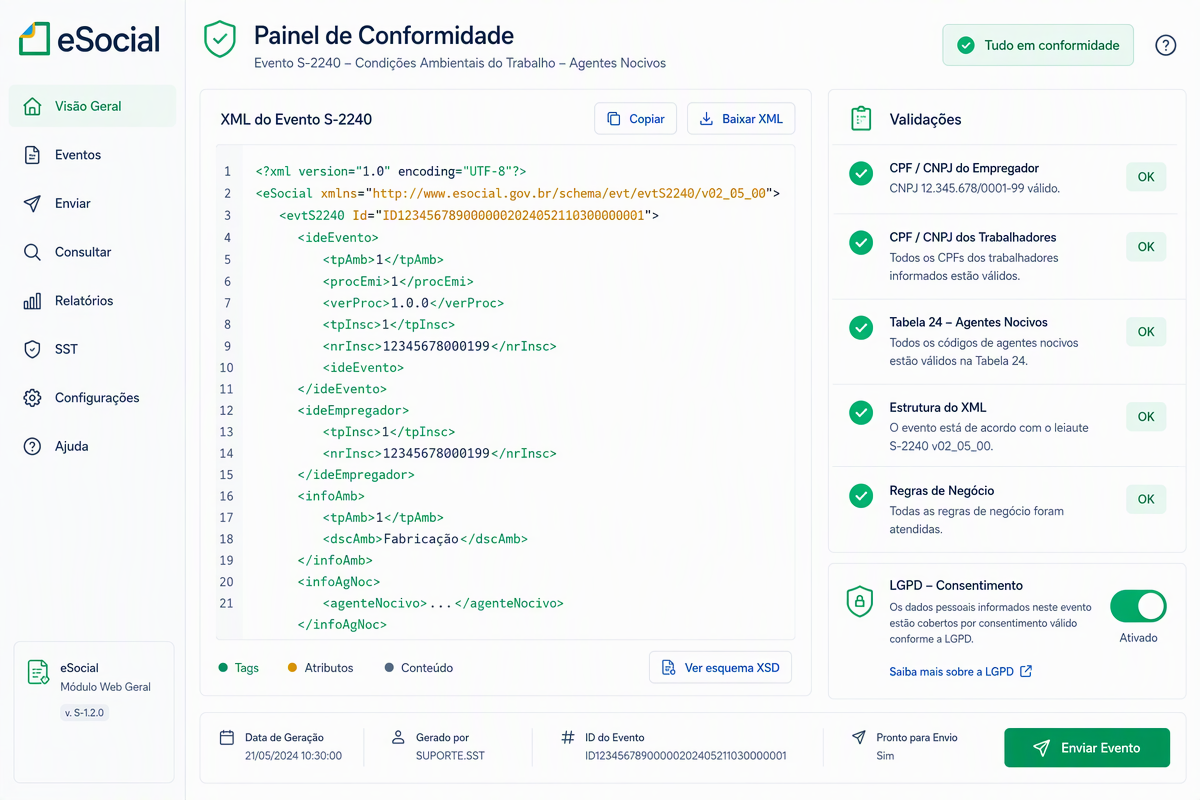Click the generation date 21/05/2024 10:30:00

(x=293, y=756)
